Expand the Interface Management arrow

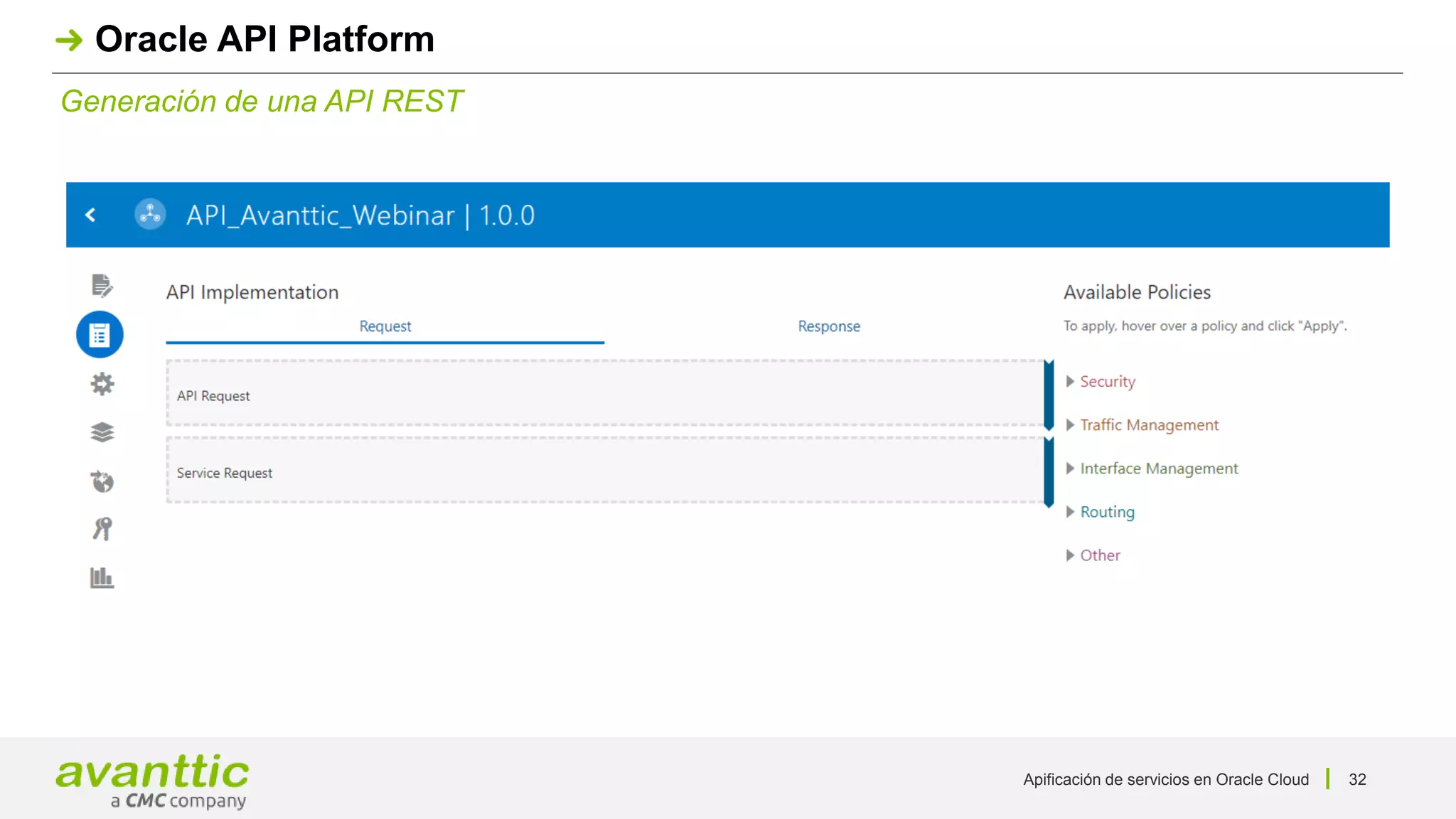pos(1070,469)
